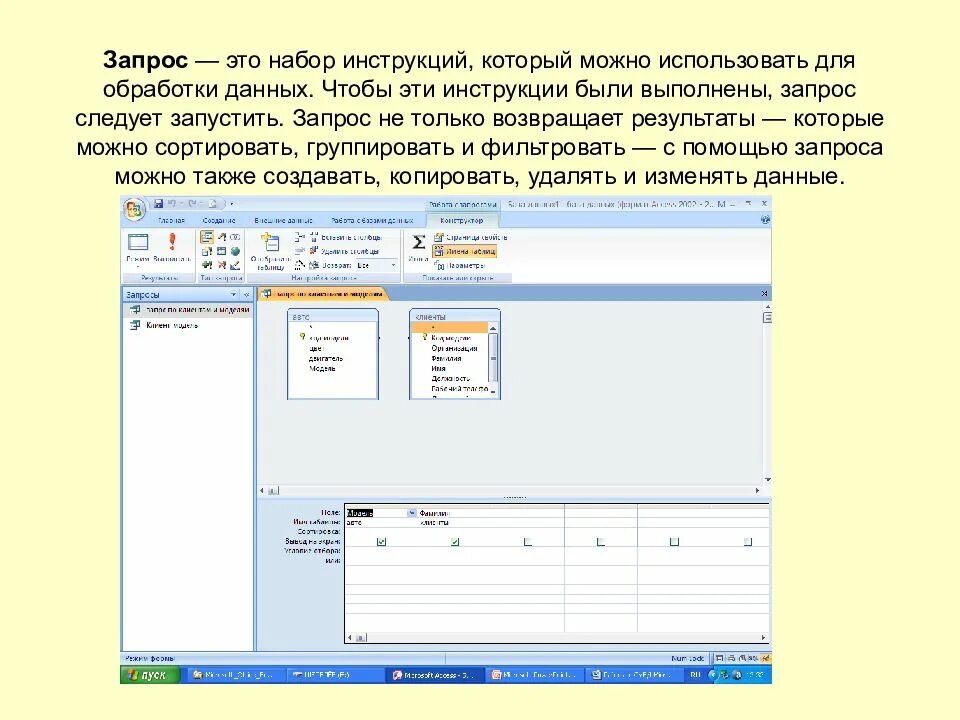Check the sixth column show checkbox
The width and height of the screenshot is (960, 720).
pyautogui.click(x=748, y=542)
